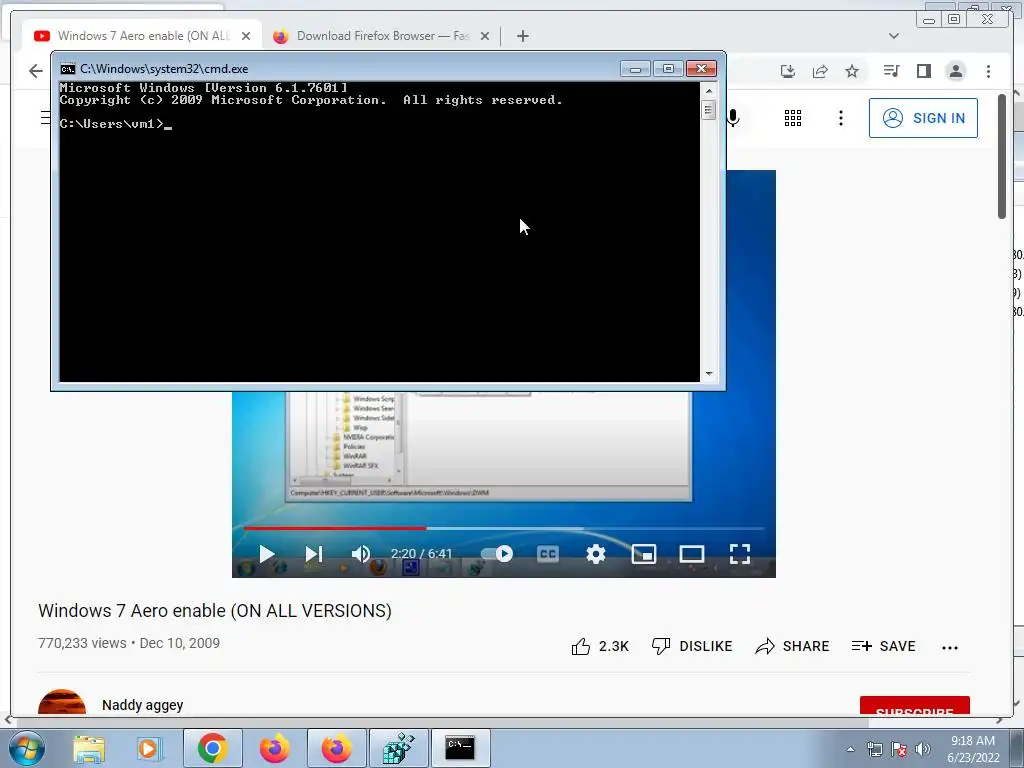Click the SIGN IN button

(923, 118)
